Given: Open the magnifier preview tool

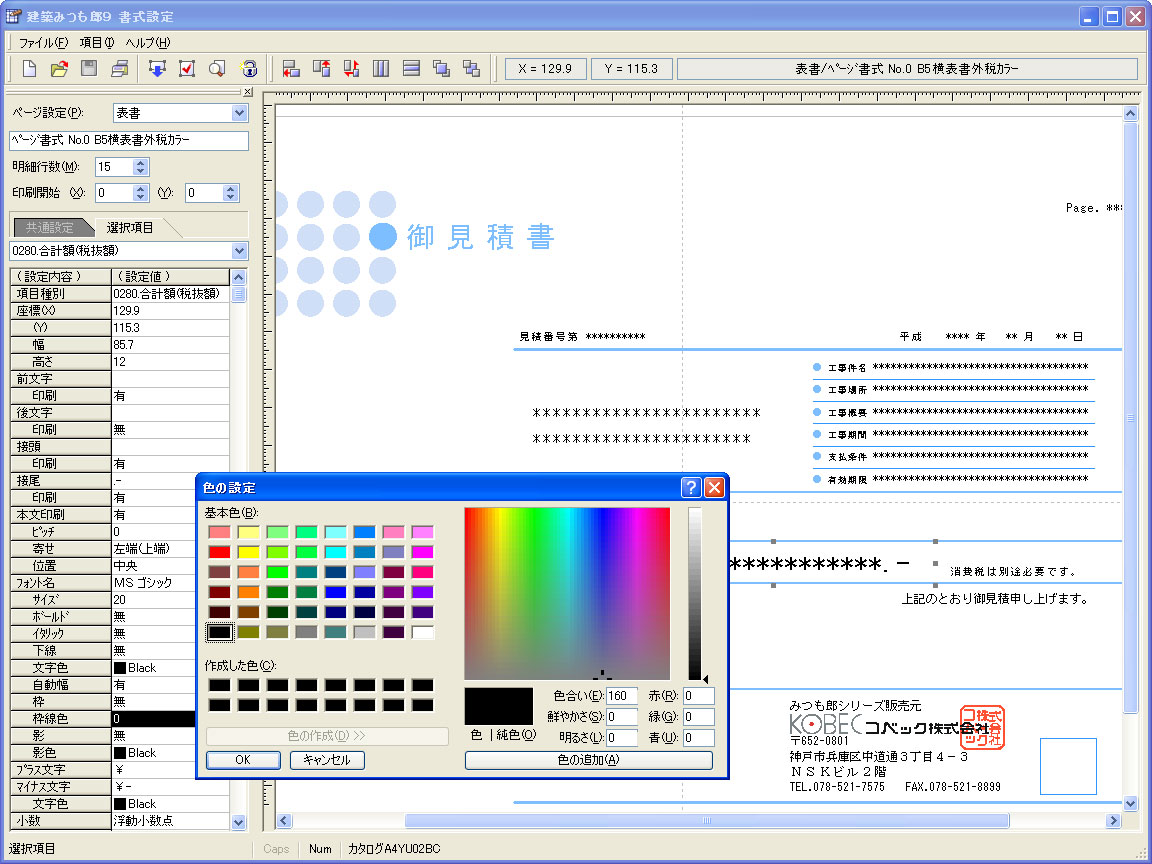Looking at the screenshot, I should [217, 69].
